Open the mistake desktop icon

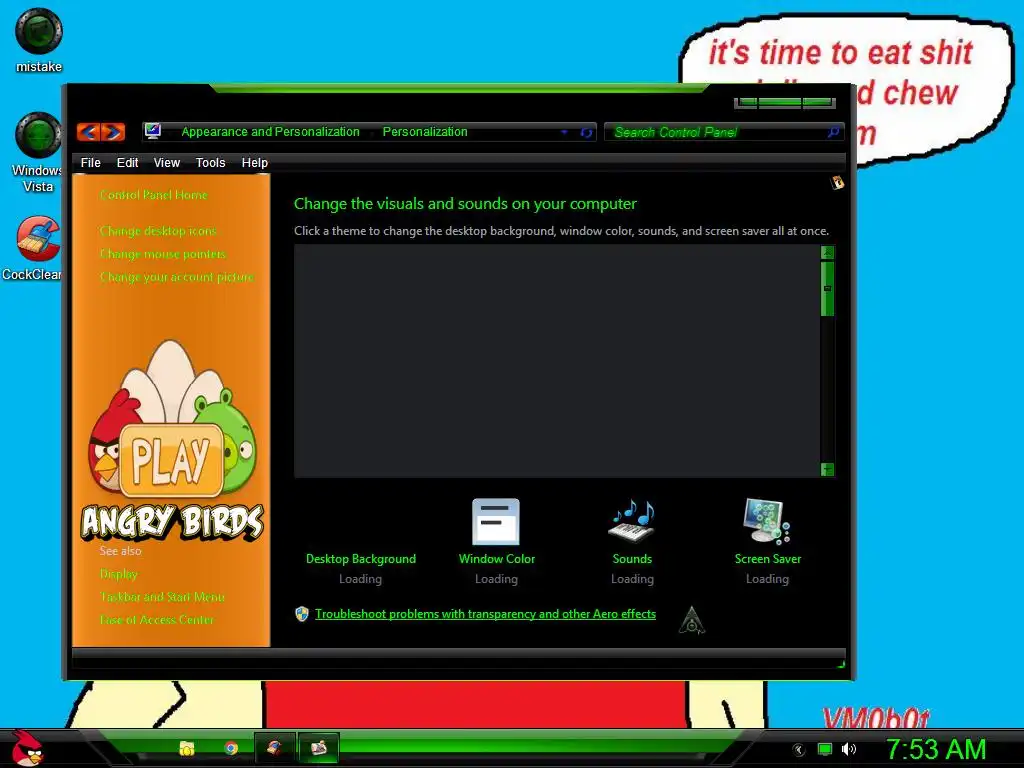tap(39, 40)
